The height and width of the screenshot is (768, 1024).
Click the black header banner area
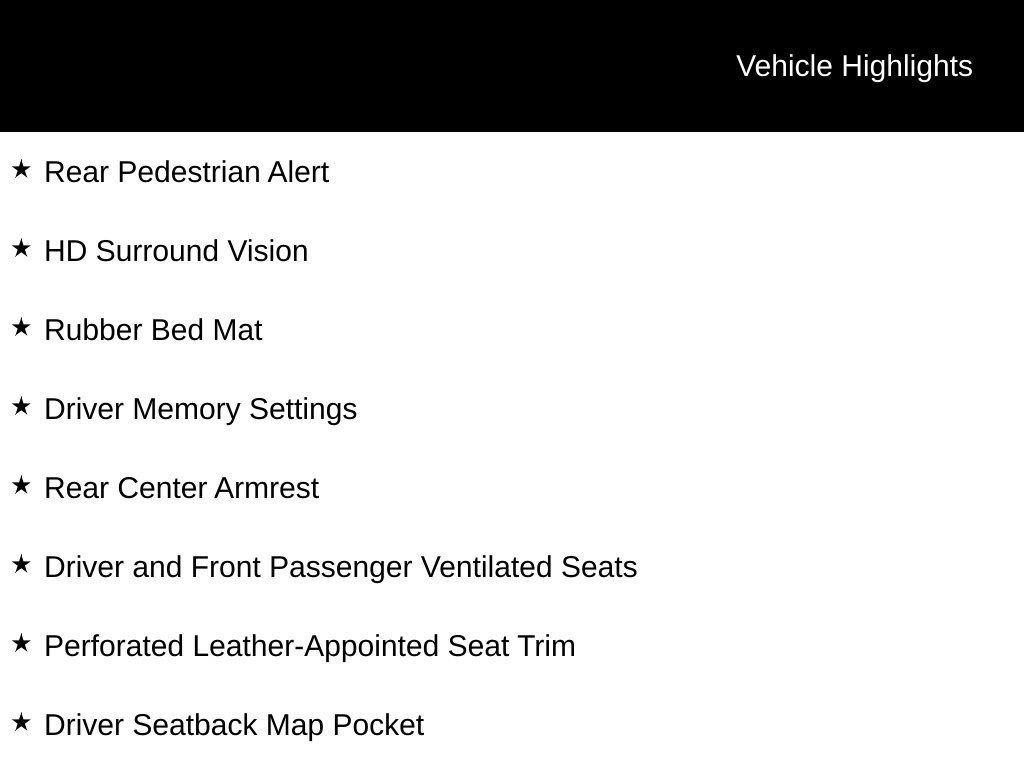(x=512, y=66)
